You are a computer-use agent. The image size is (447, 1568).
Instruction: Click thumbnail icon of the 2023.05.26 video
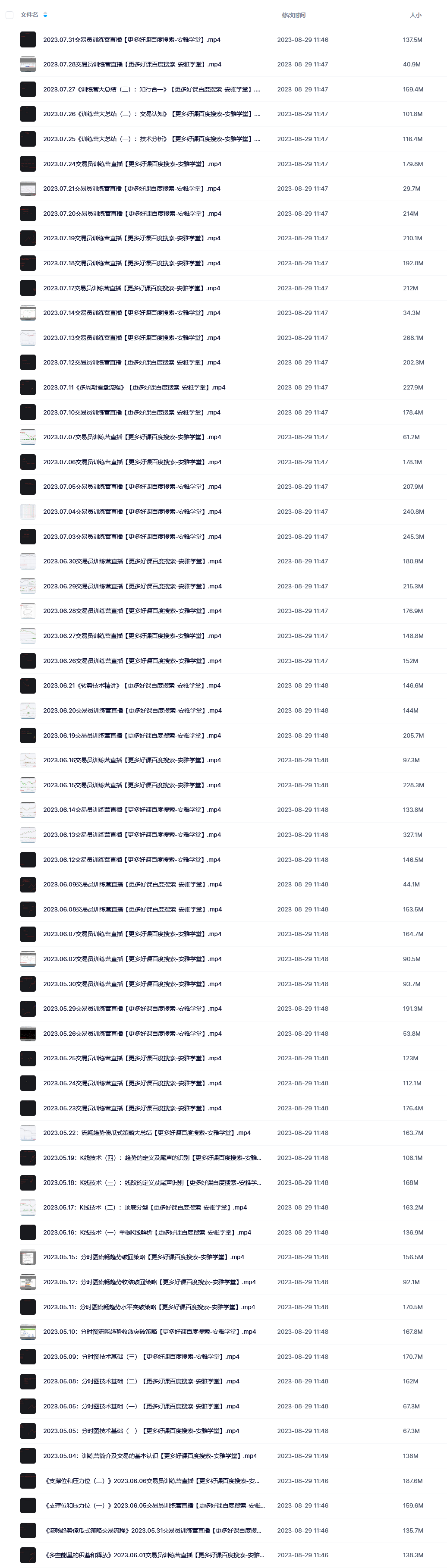point(28,1034)
